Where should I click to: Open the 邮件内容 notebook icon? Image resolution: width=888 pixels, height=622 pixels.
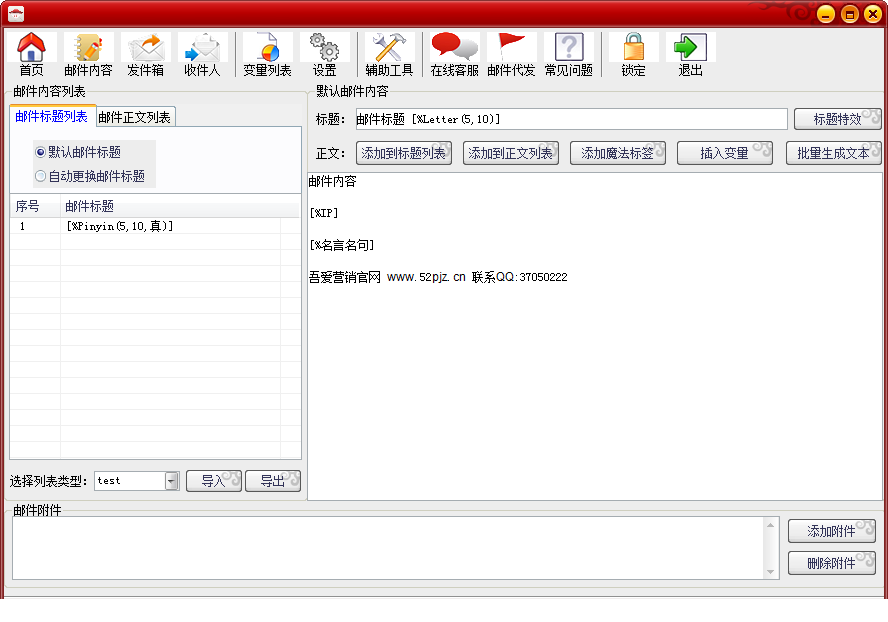(88, 54)
